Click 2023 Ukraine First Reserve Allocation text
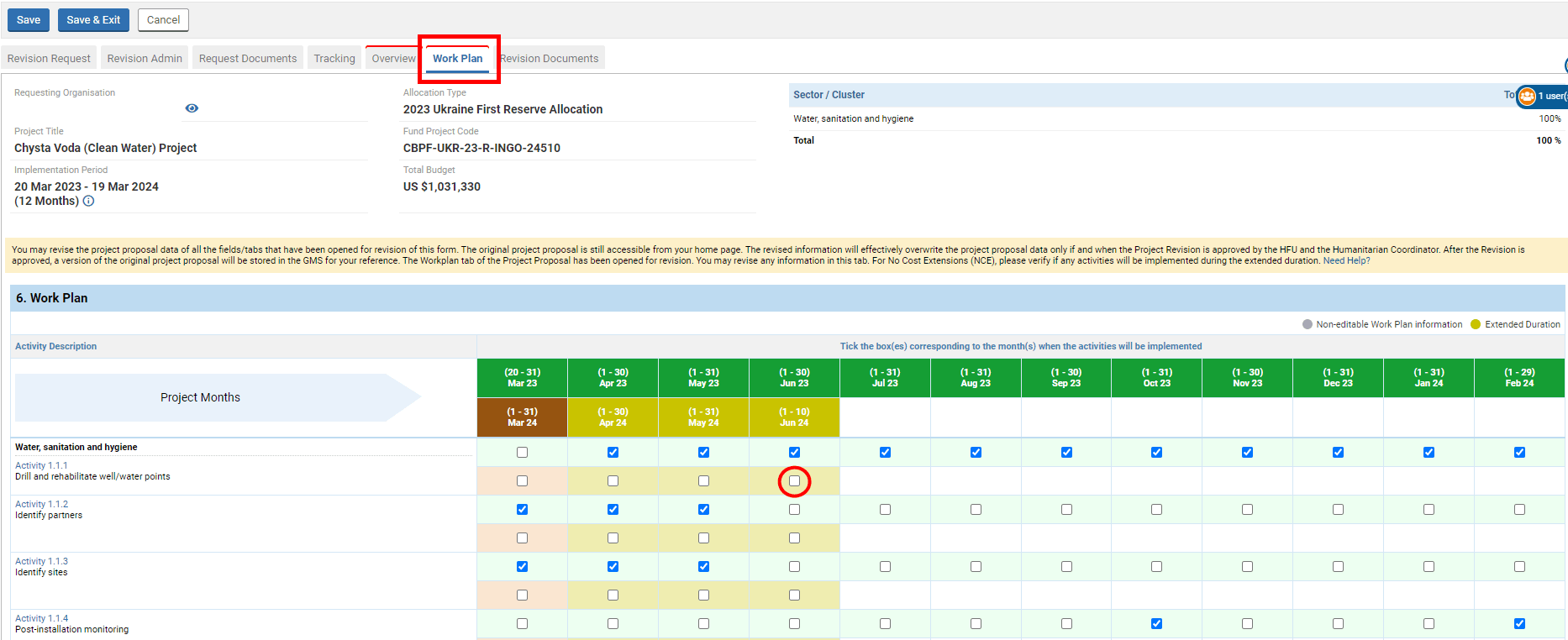 pos(502,109)
